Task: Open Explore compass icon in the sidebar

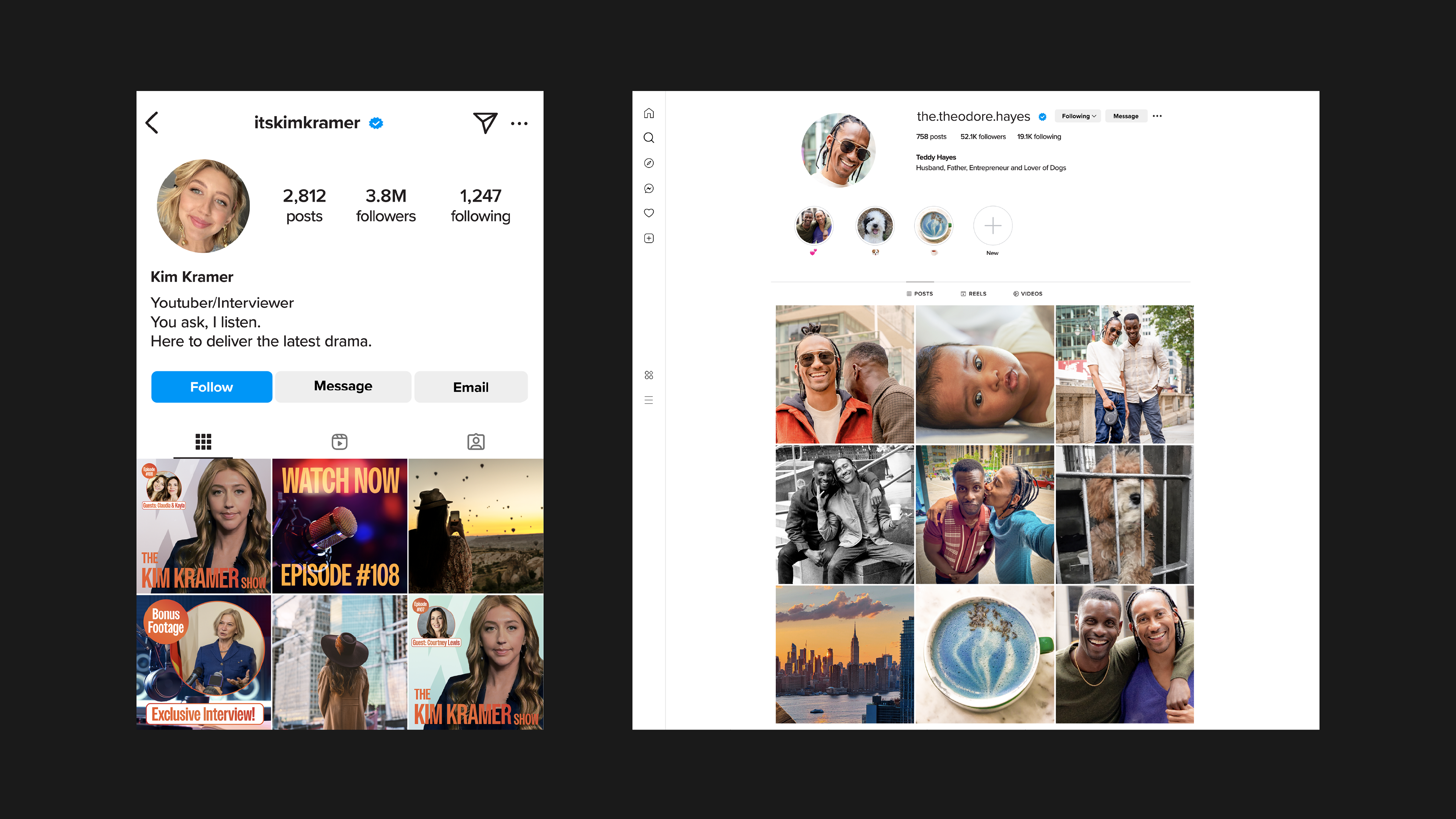Action: 649,163
